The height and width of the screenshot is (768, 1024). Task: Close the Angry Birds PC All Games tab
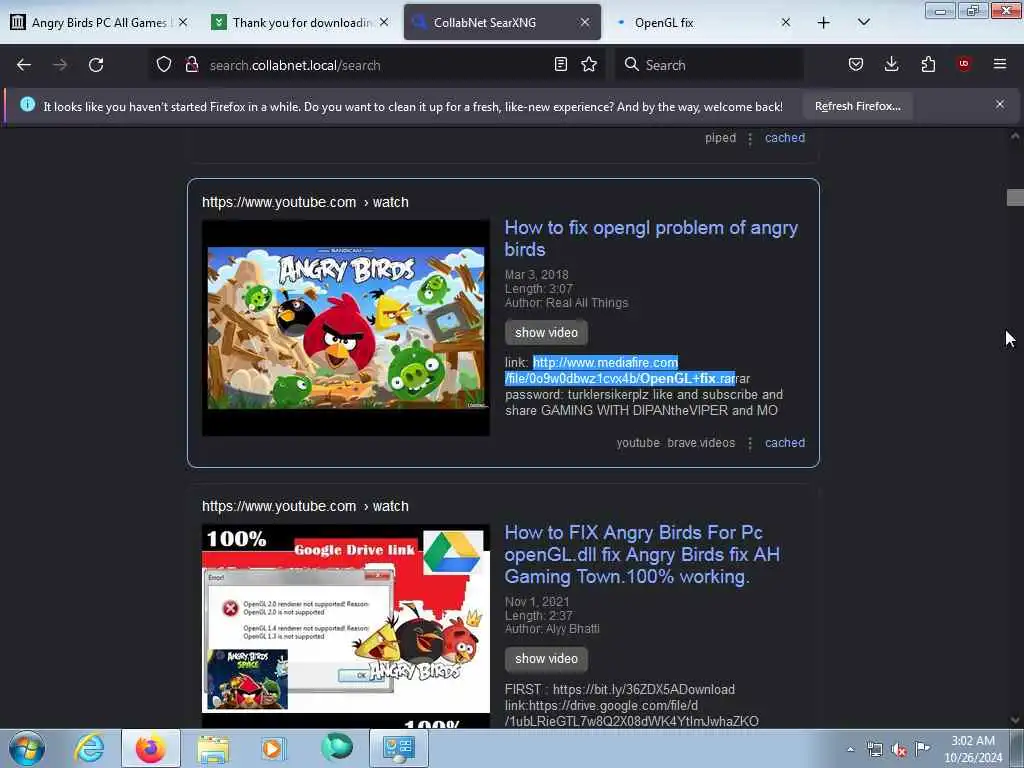tap(184, 22)
